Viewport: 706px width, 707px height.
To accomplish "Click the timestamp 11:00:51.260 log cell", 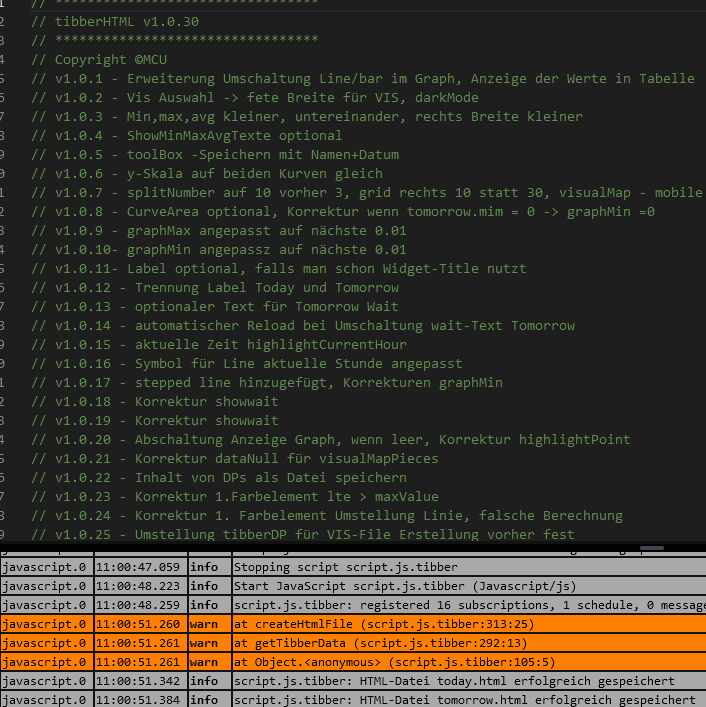I will pyautogui.click(x=140, y=624).
